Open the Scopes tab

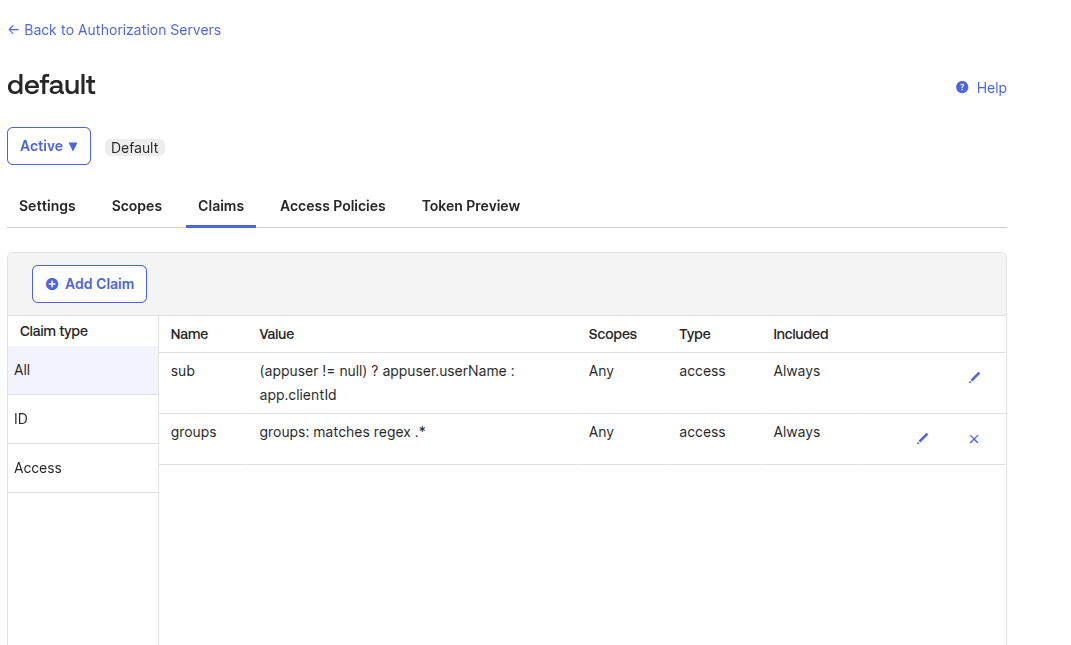(137, 206)
